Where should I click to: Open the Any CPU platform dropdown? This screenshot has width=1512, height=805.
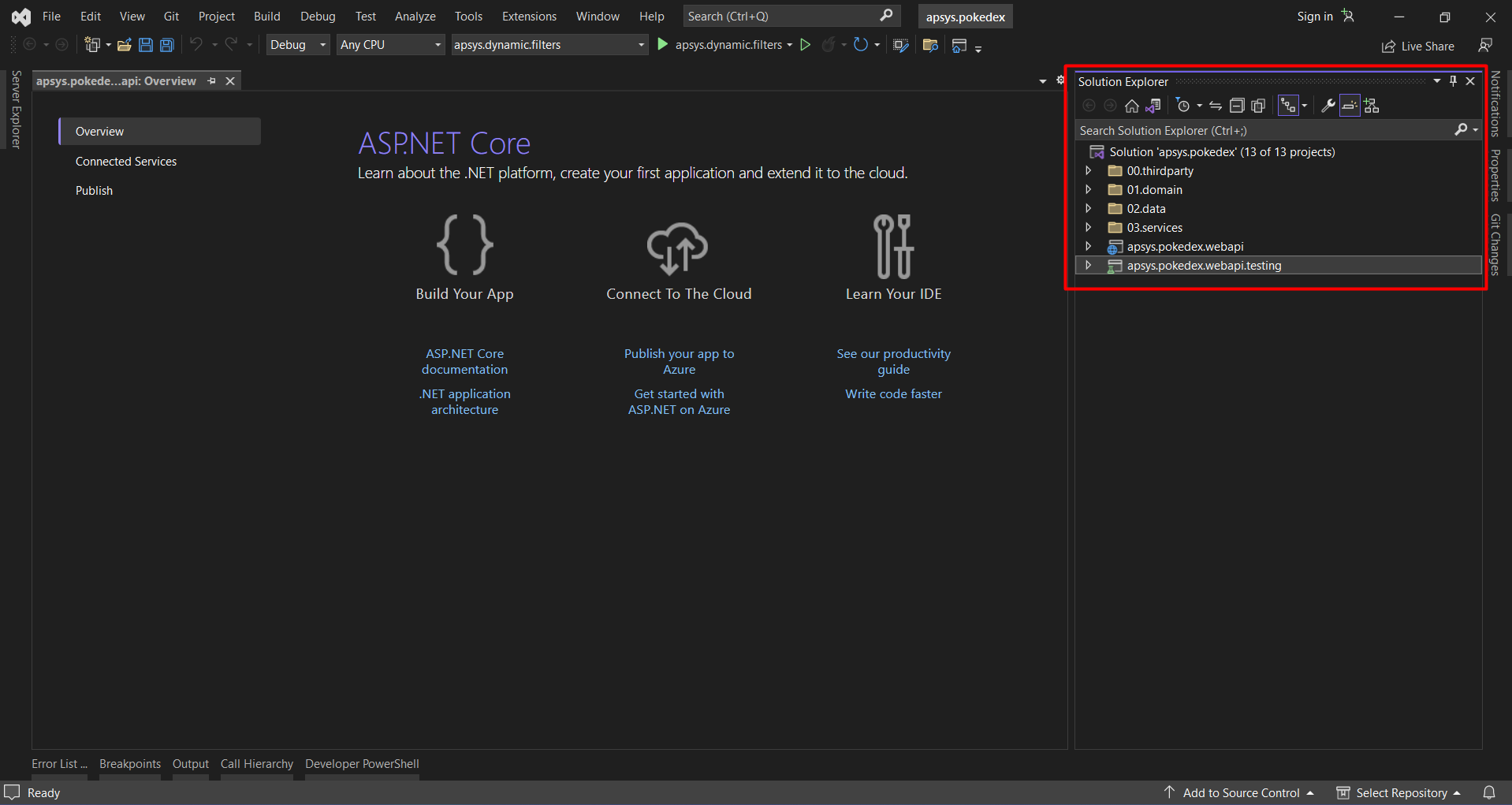(x=390, y=45)
